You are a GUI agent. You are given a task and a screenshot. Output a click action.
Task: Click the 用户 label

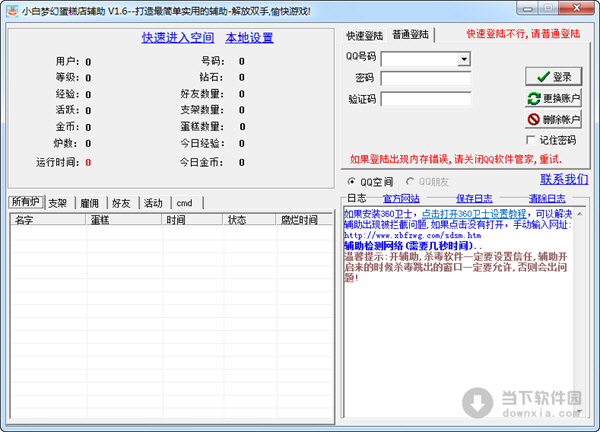pyautogui.click(x=67, y=61)
